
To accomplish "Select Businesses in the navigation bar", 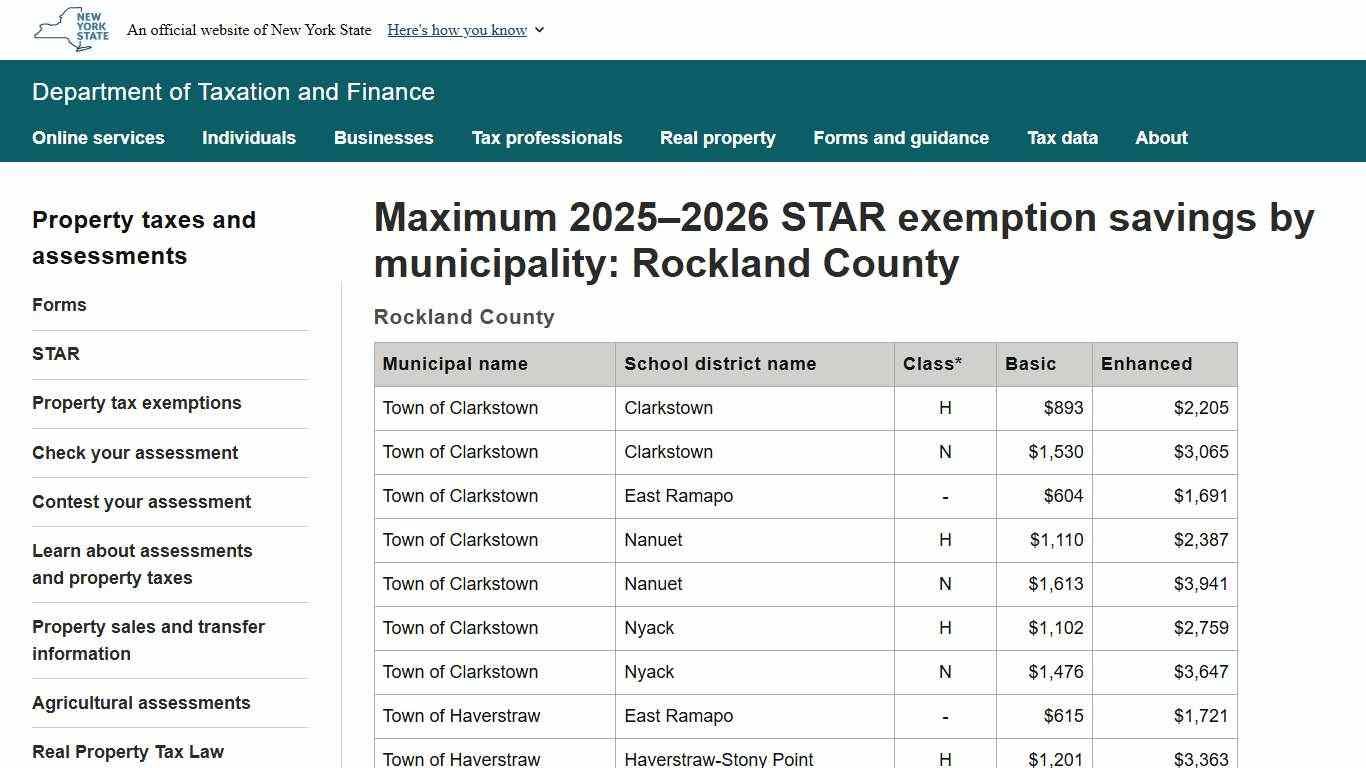I will tap(383, 138).
